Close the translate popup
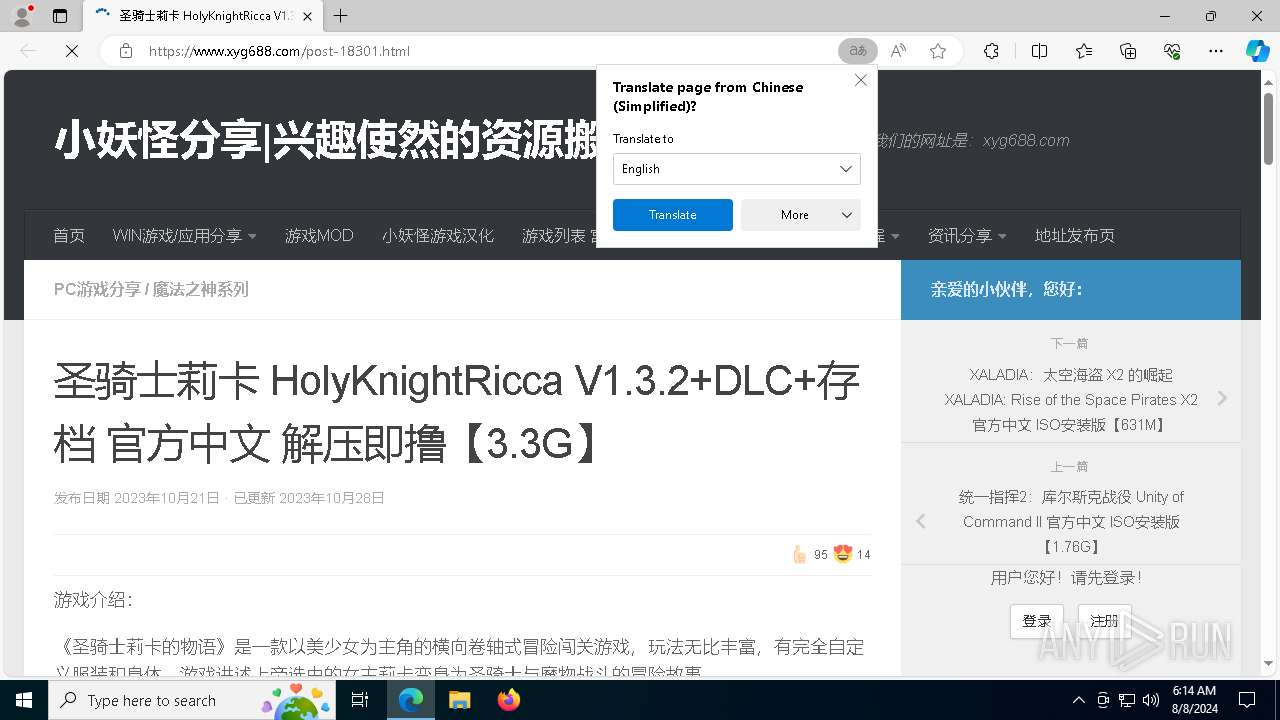This screenshot has width=1280, height=720. coord(861,80)
